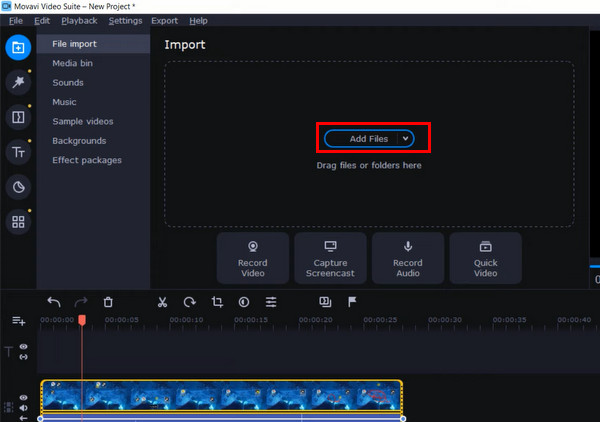The height and width of the screenshot is (422, 600).
Task: Open the More tools grid icon
Action: pyautogui.click(x=18, y=222)
